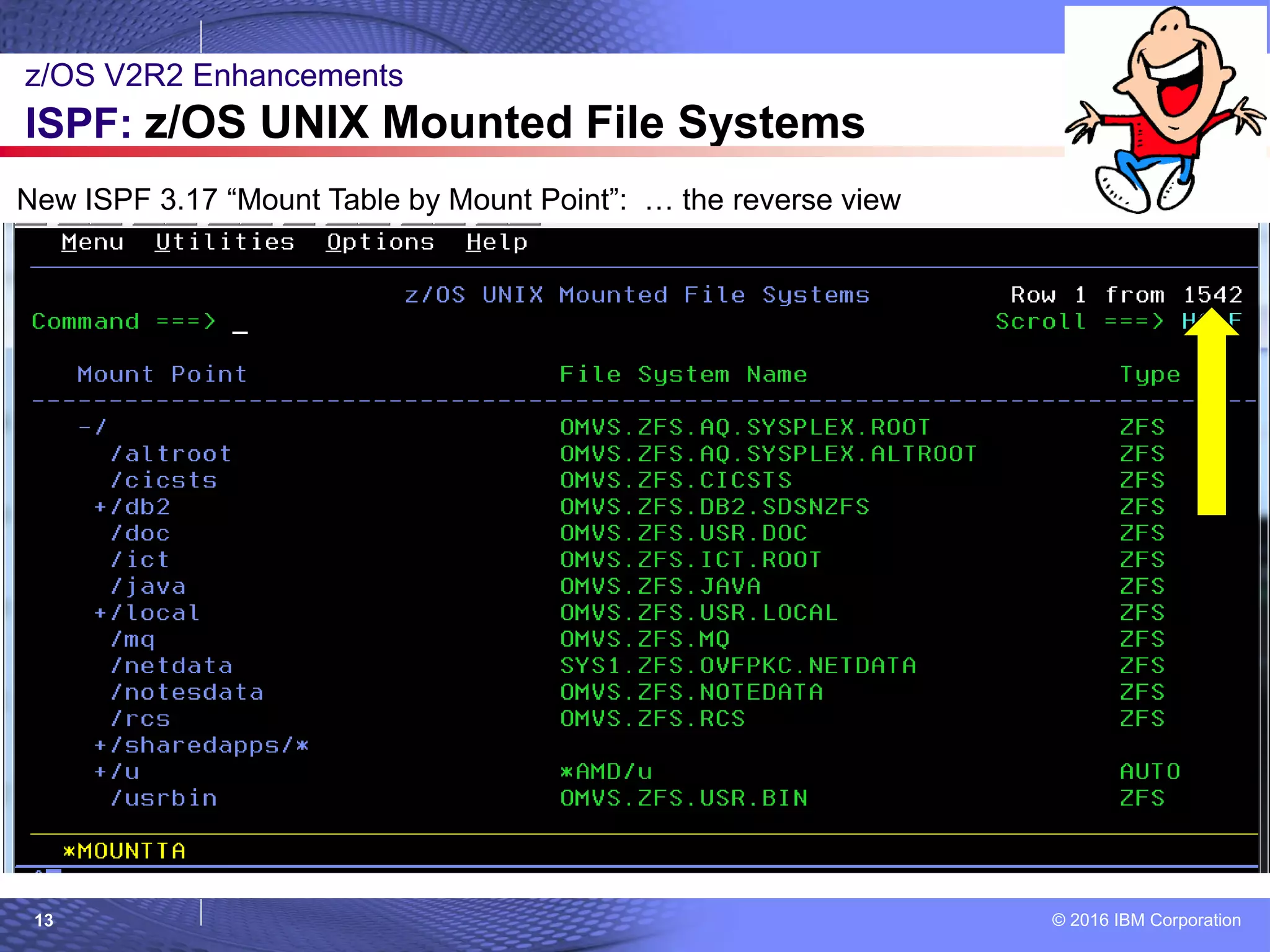Click the Type column header
1270x952 pixels.
point(1150,375)
